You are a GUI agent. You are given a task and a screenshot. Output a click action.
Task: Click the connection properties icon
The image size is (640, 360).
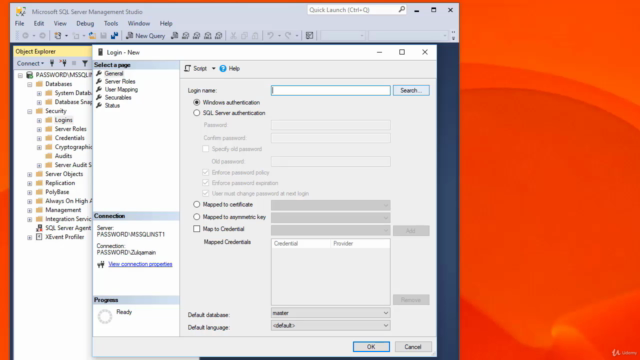tap(101, 264)
